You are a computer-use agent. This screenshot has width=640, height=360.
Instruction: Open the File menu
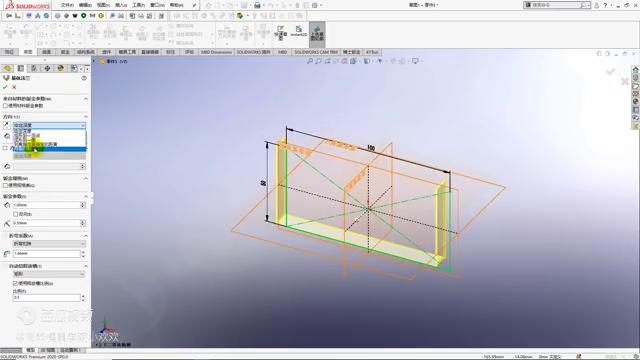(x=67, y=5)
